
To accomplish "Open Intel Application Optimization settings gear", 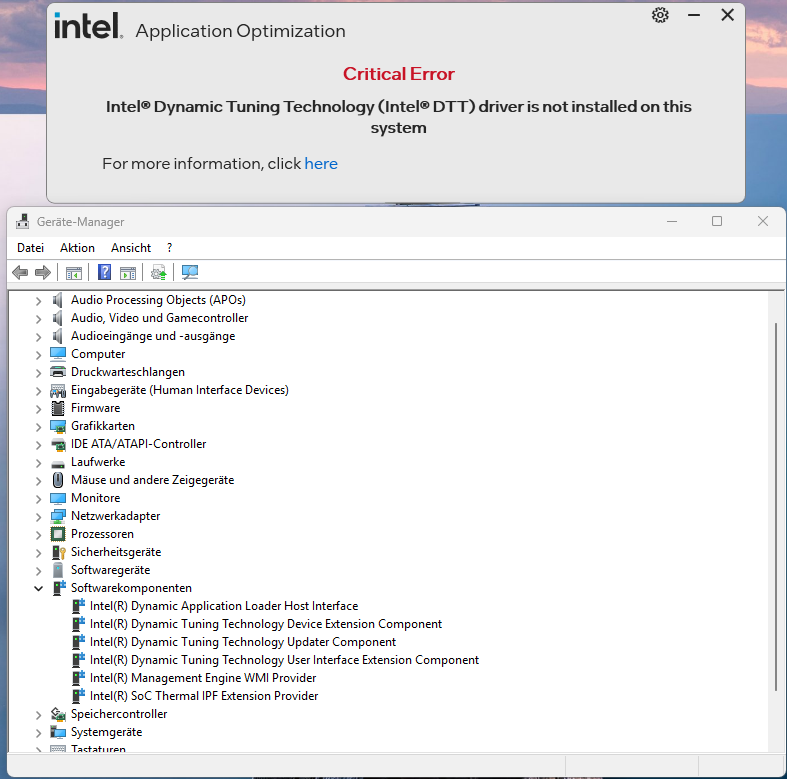I will (x=660, y=16).
